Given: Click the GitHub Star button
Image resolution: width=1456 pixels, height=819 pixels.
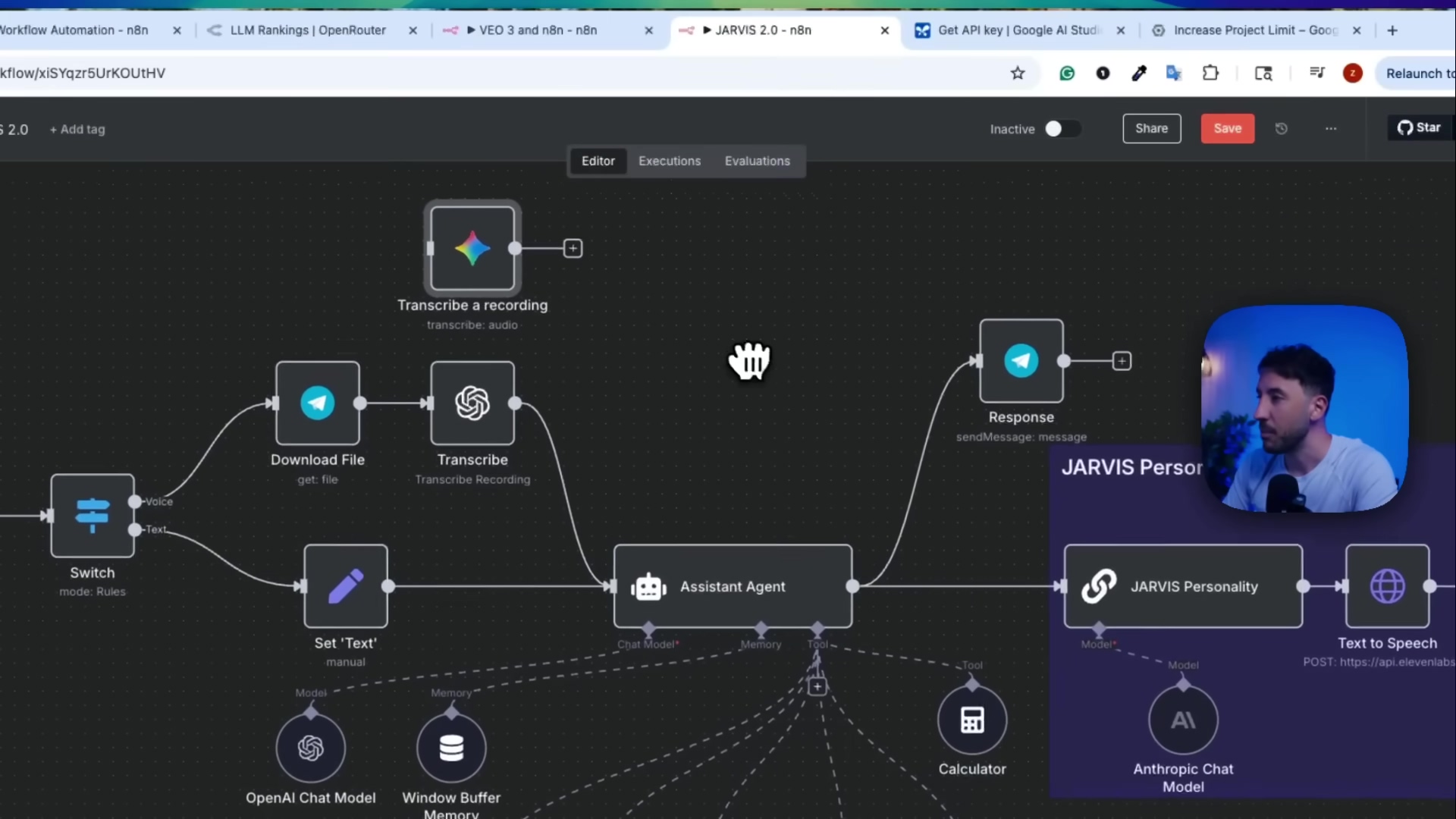Looking at the screenshot, I should (1419, 127).
